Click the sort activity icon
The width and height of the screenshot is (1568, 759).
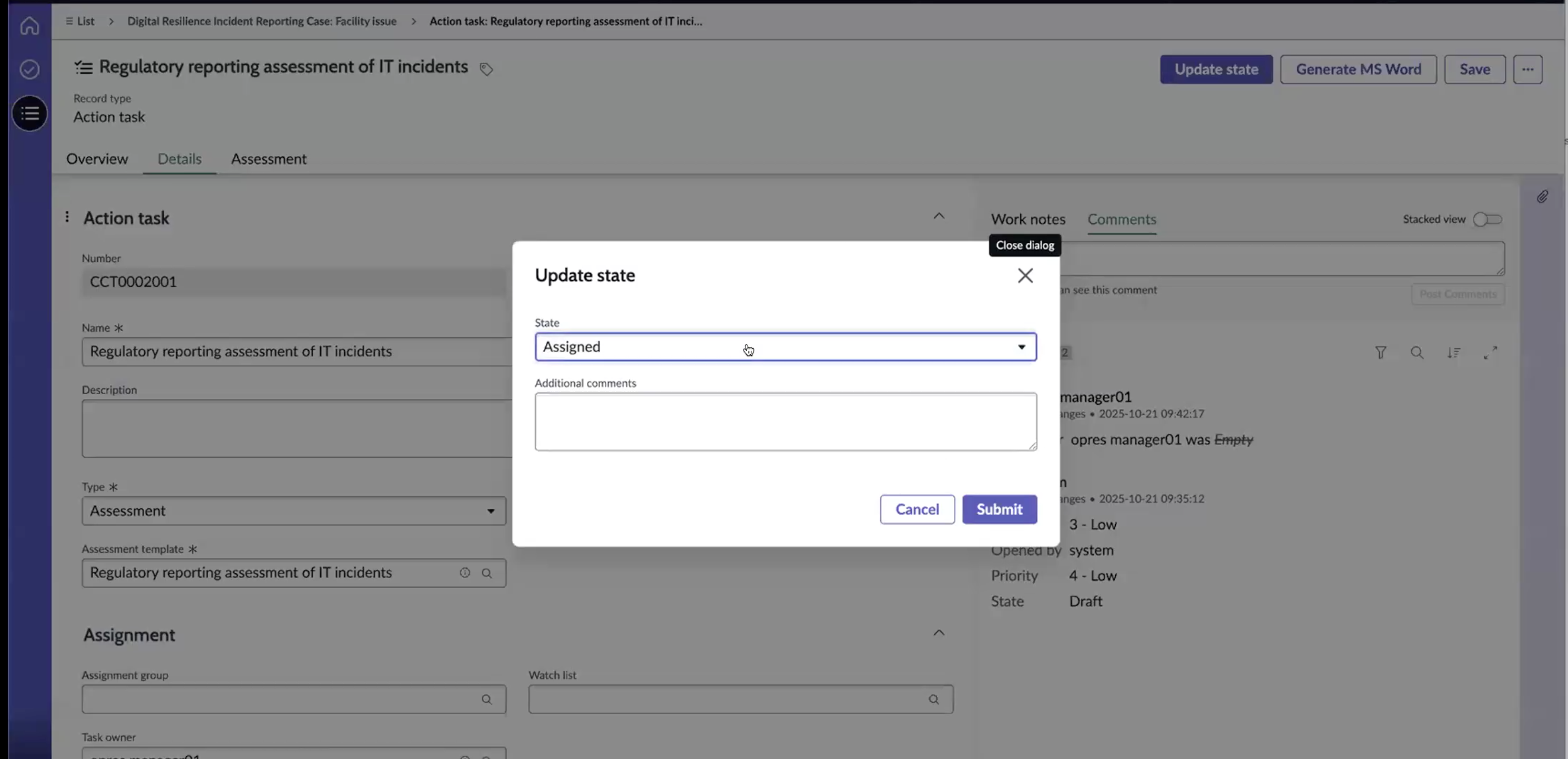pos(1453,352)
